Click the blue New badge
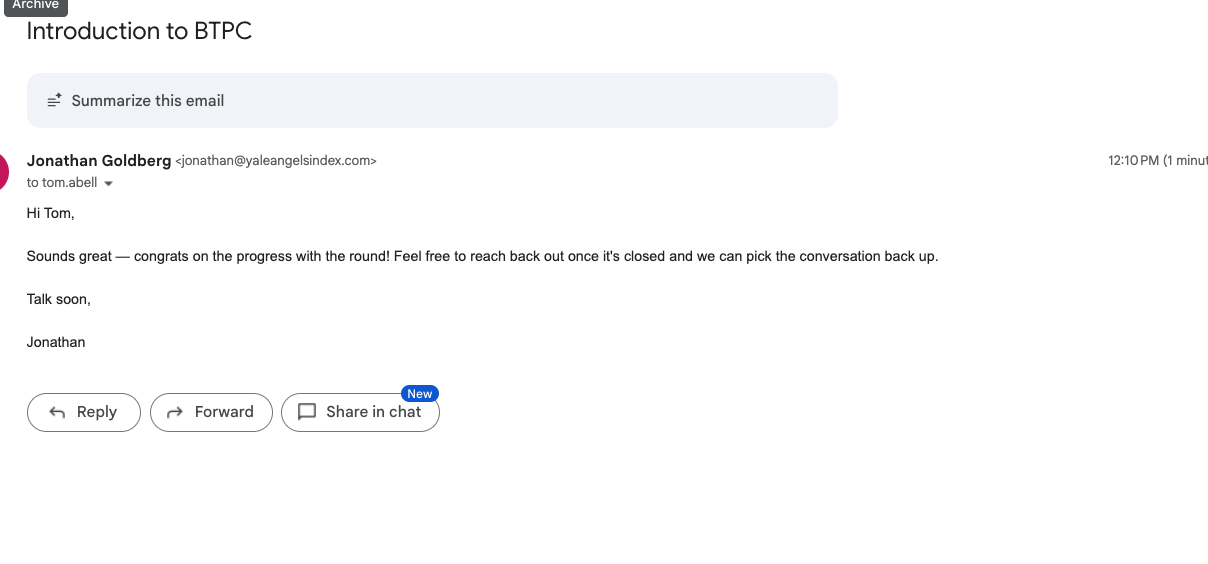1208x564 pixels. point(420,394)
